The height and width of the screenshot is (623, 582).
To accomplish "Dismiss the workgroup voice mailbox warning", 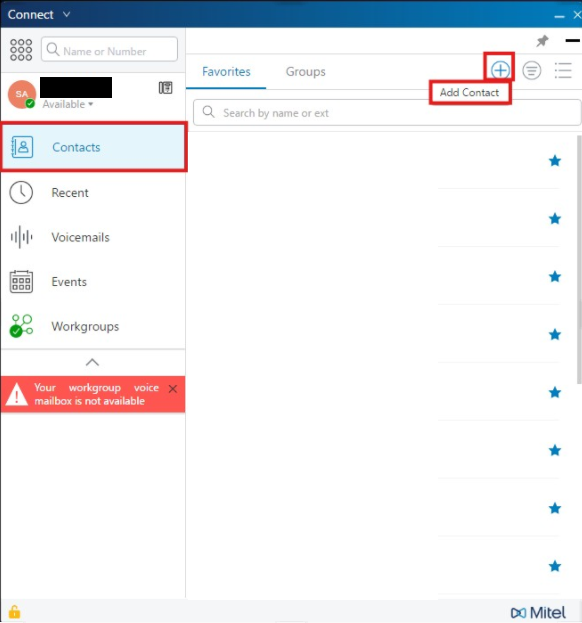I will [172, 389].
